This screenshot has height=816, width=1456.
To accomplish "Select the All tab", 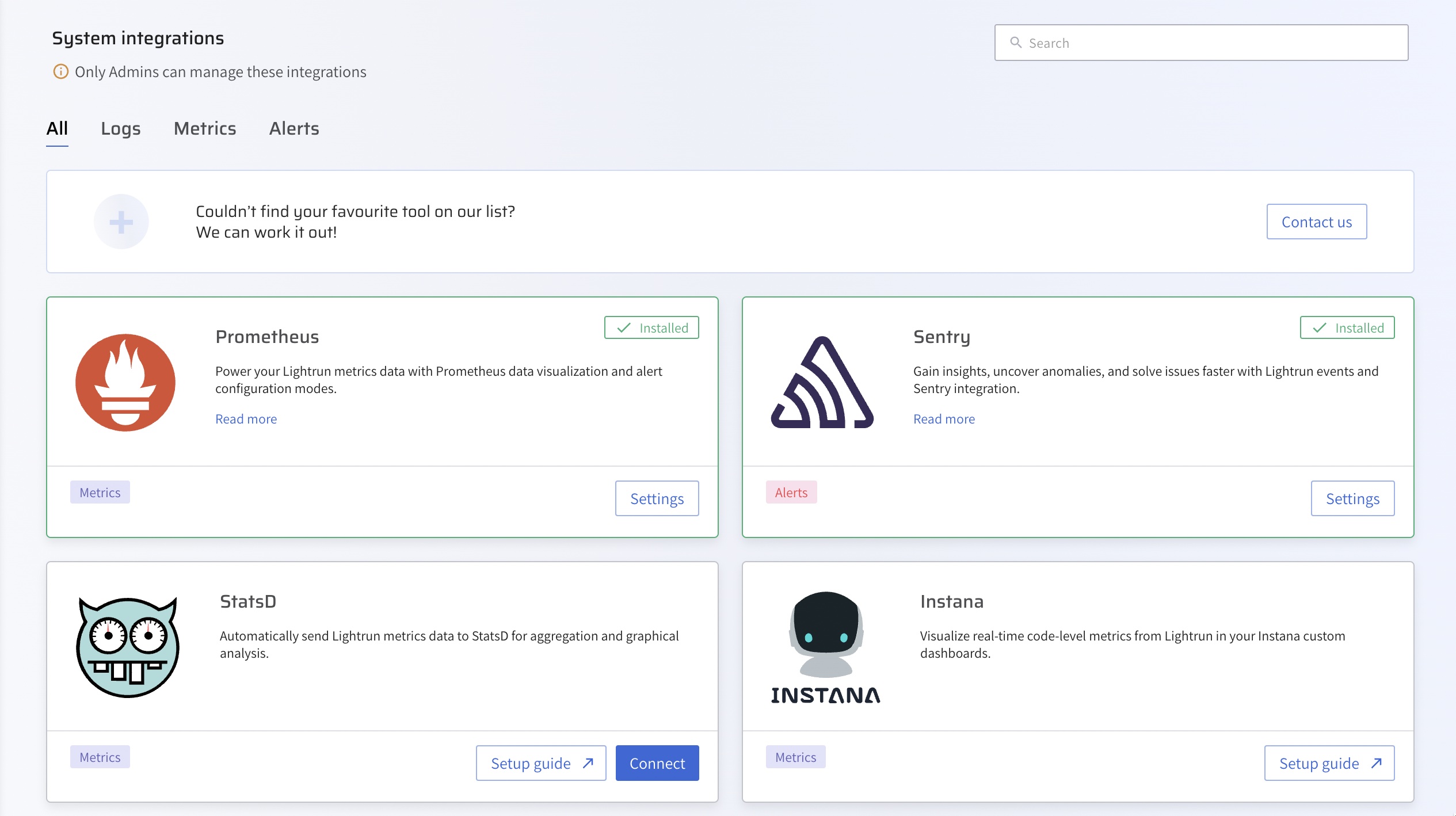I will point(57,128).
